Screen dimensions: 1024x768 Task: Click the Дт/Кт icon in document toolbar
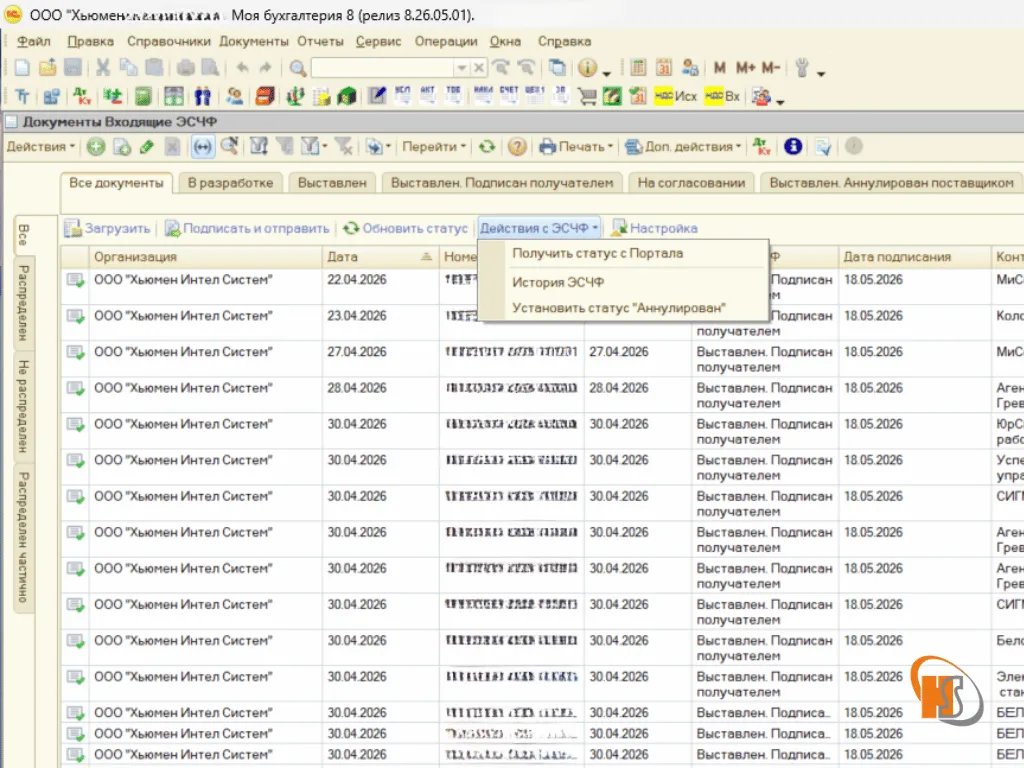coord(761,146)
